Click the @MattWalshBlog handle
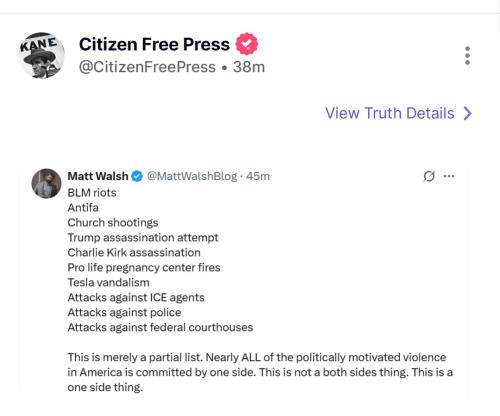 (192, 176)
